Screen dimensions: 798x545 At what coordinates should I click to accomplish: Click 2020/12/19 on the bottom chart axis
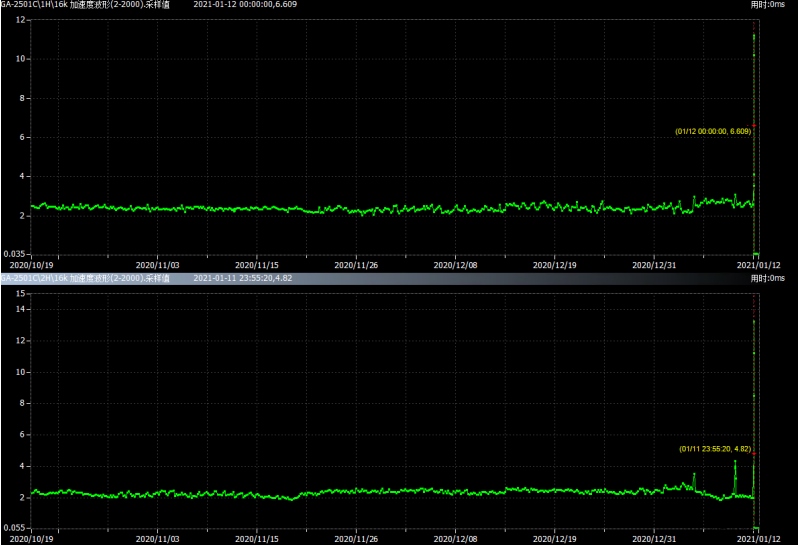(556, 538)
